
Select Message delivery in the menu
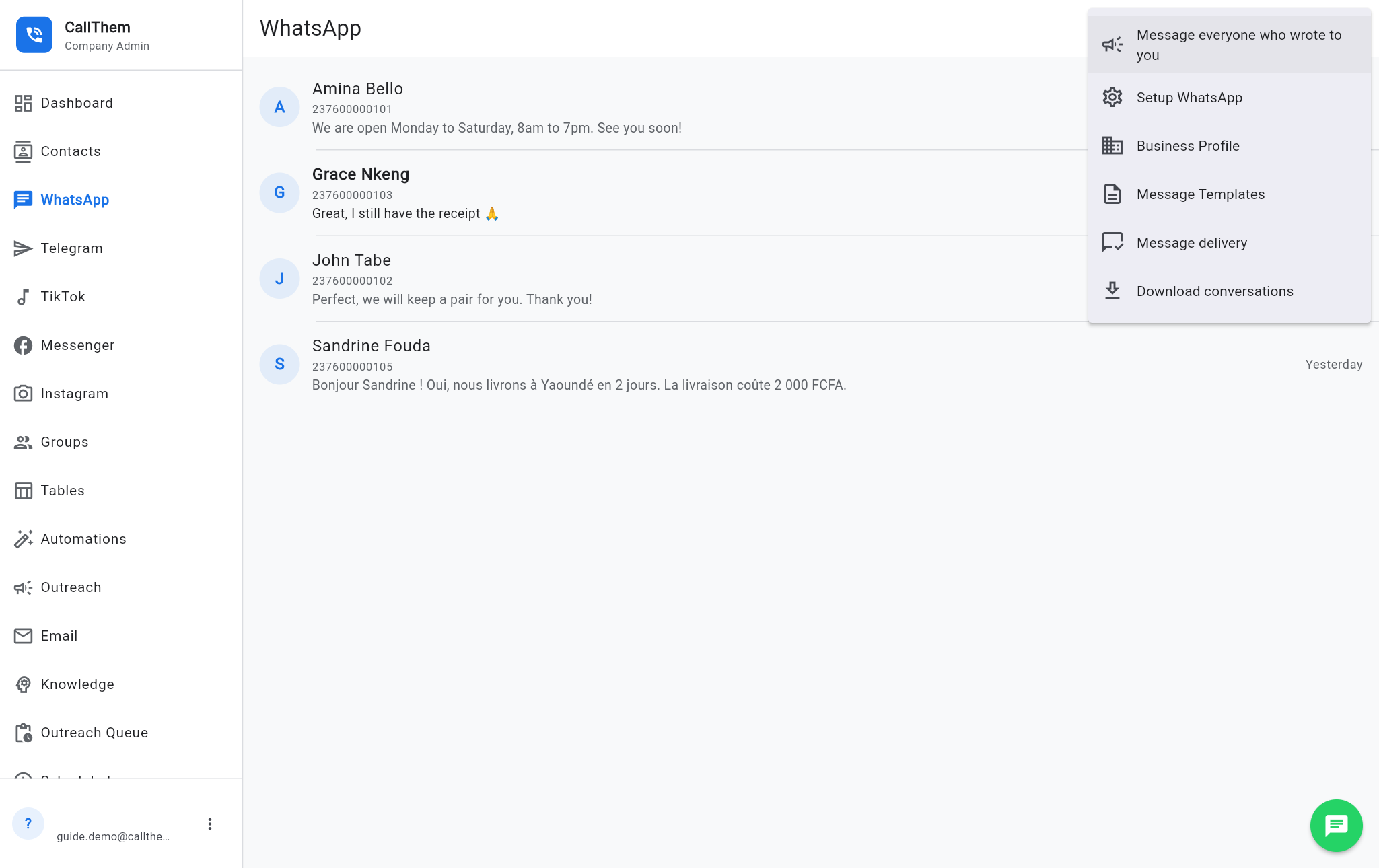(1229, 243)
